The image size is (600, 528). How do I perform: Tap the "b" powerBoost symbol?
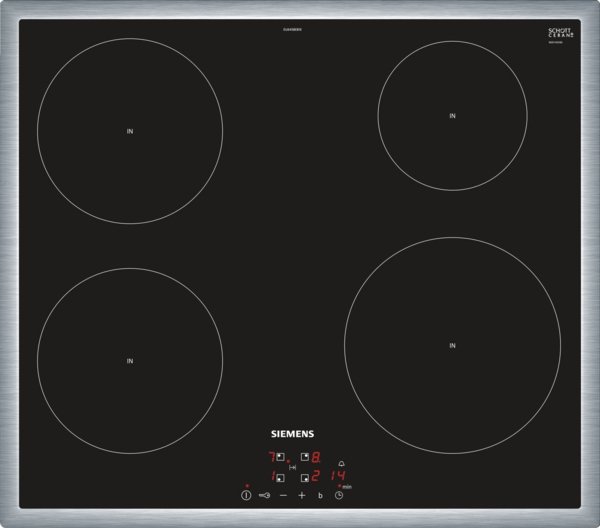point(320,495)
